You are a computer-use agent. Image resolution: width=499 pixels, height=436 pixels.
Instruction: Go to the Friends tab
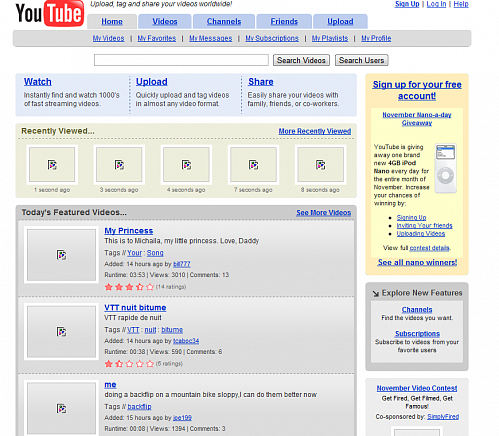pos(284,22)
